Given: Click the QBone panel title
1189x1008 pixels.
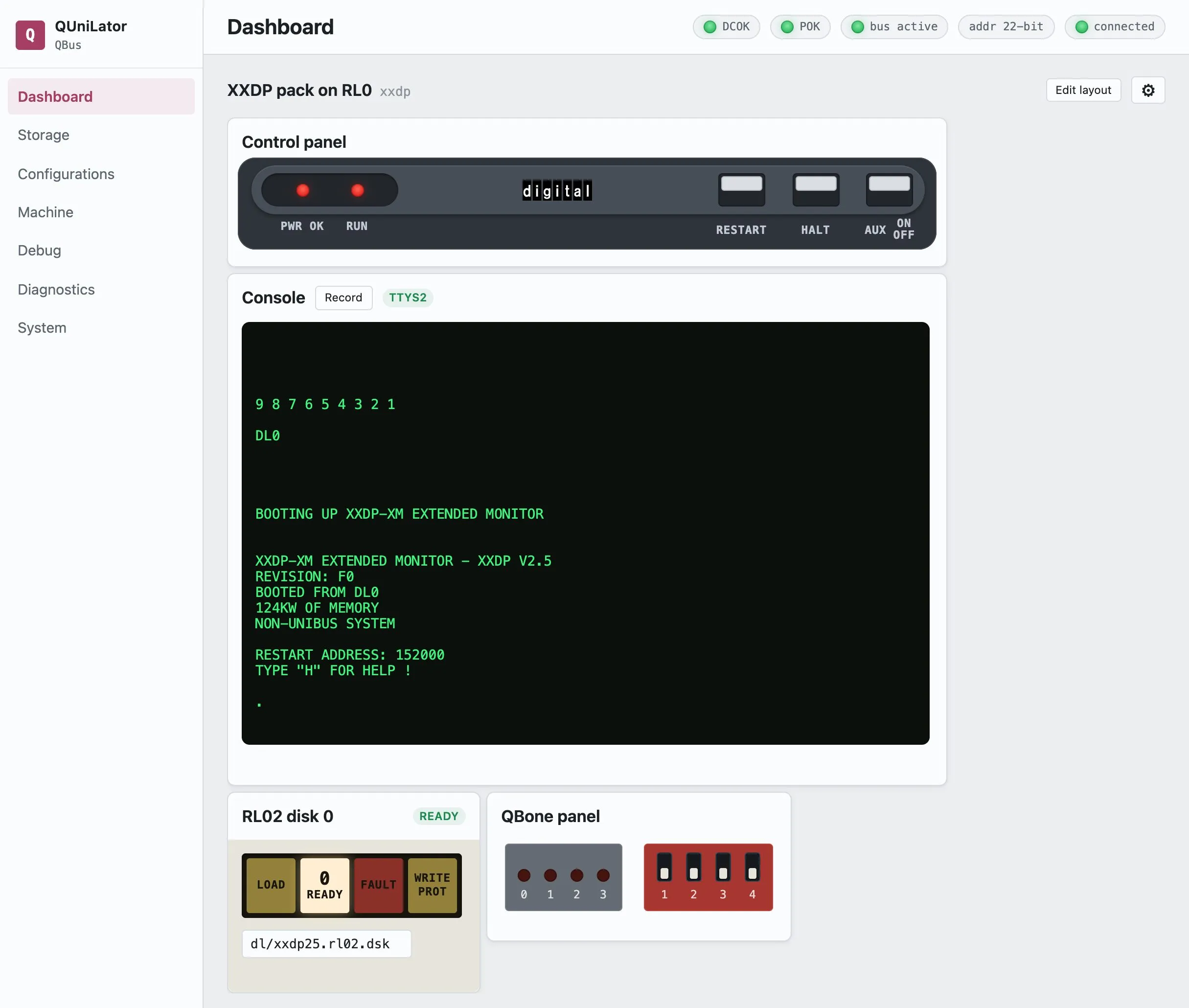Looking at the screenshot, I should (x=550, y=816).
